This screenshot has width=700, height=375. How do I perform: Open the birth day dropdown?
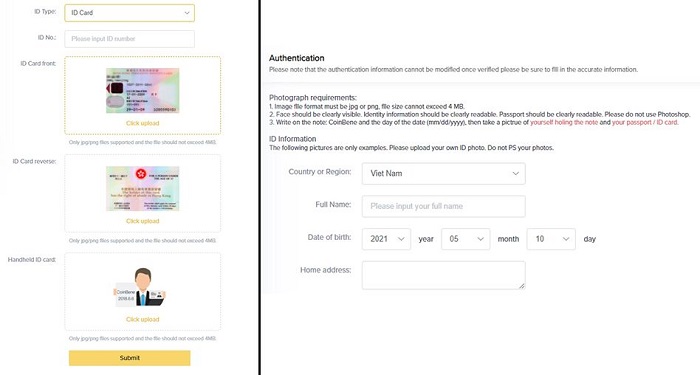click(x=551, y=239)
